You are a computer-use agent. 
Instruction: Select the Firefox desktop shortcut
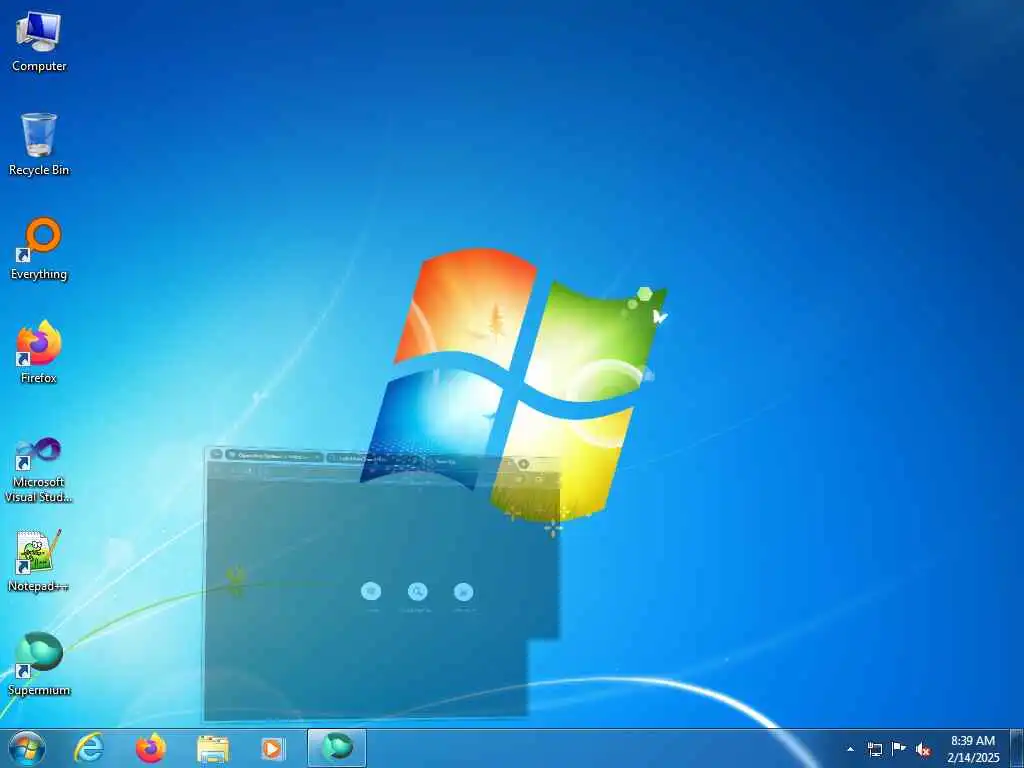click(39, 352)
